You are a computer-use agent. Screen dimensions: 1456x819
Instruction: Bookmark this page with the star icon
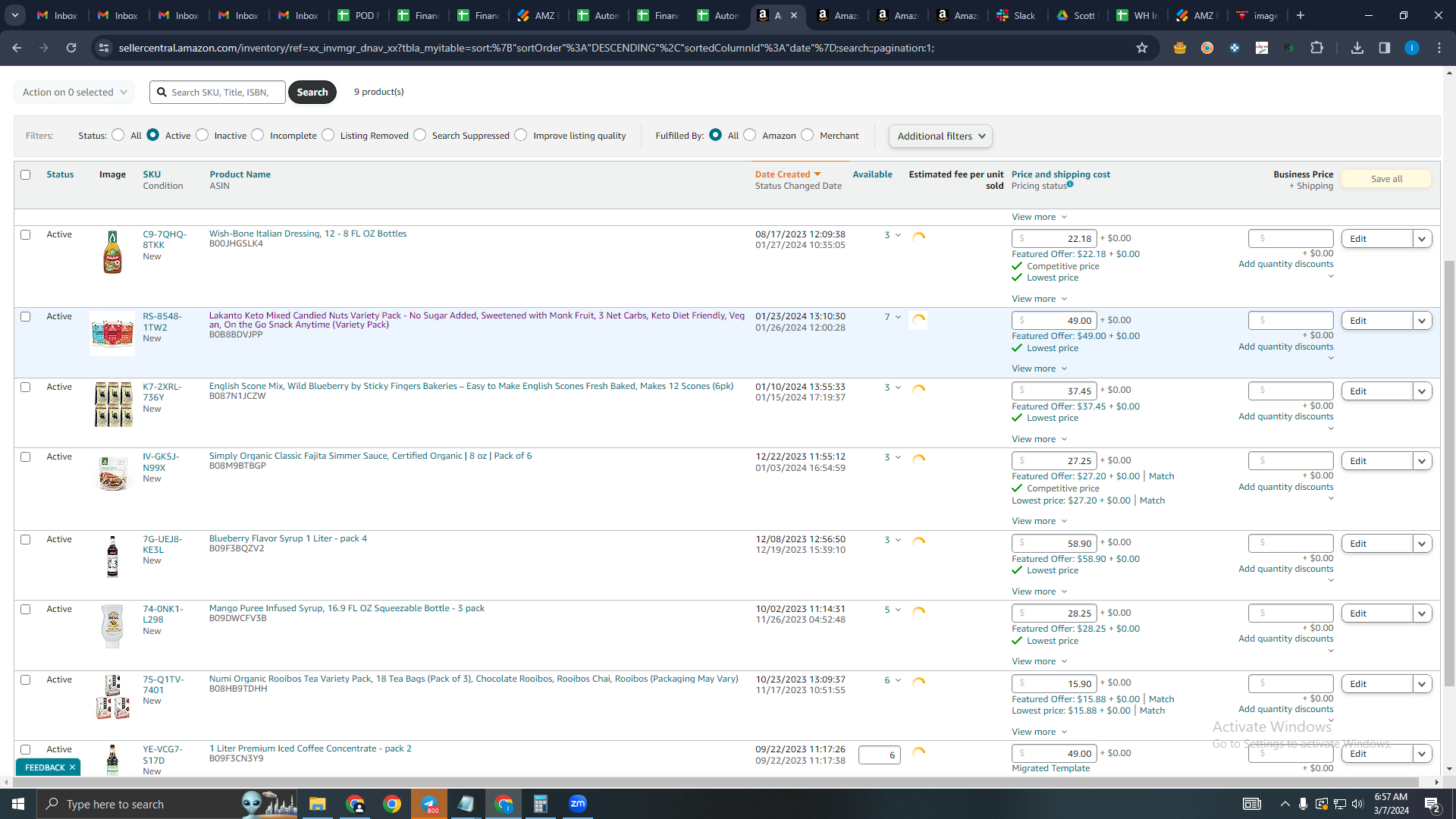(1142, 48)
